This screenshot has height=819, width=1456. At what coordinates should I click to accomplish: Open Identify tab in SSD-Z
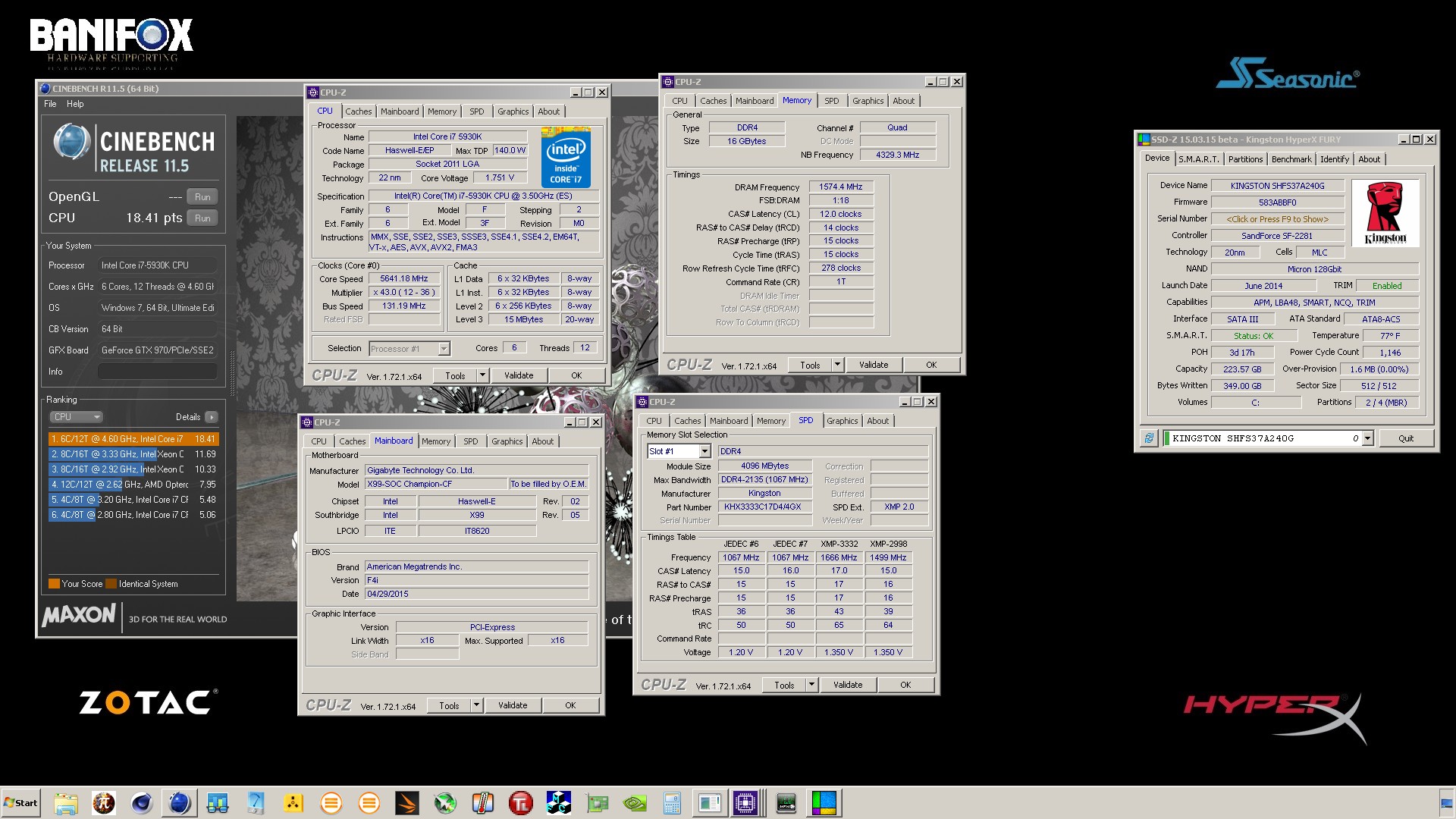tap(1334, 159)
